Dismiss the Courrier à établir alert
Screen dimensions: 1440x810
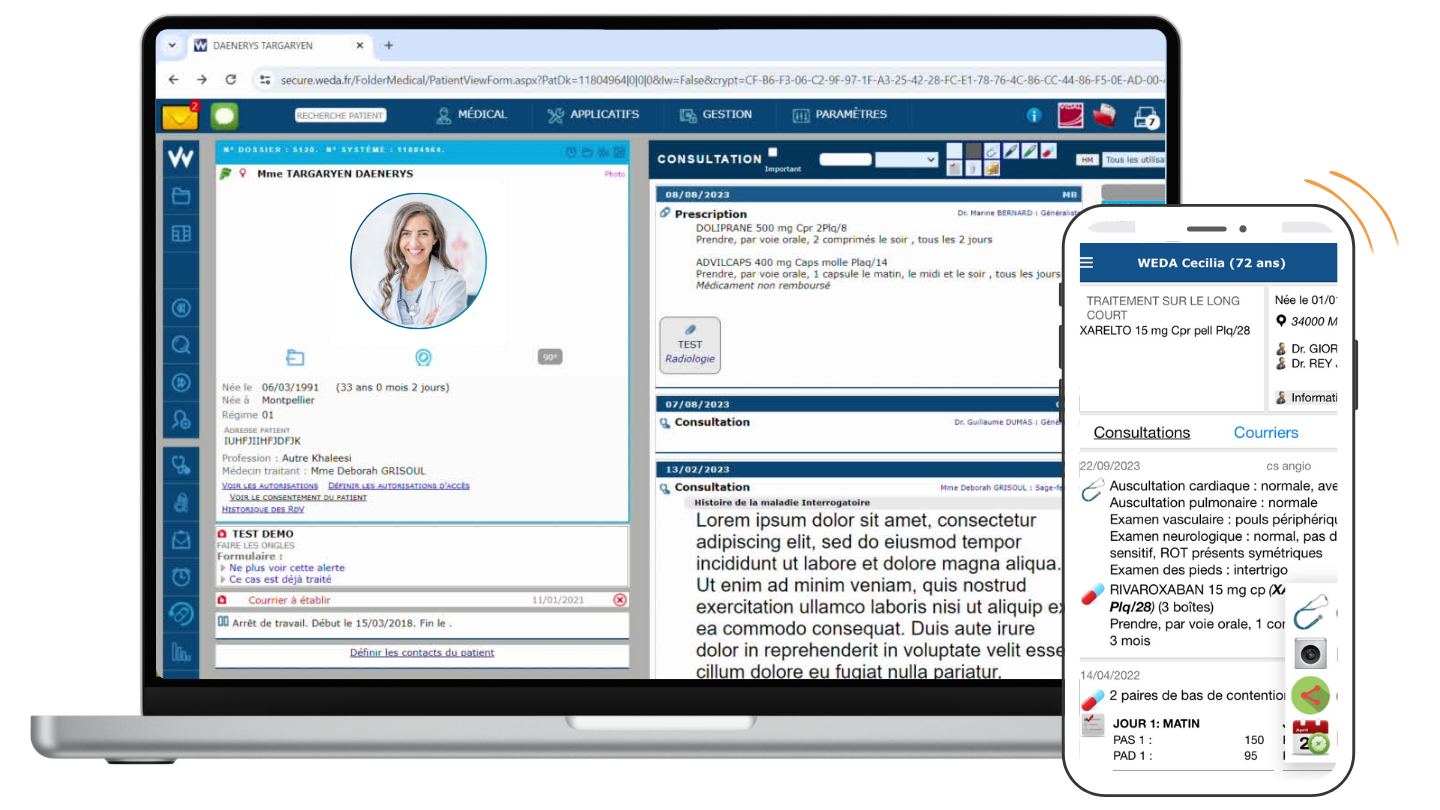pyautogui.click(x=619, y=600)
